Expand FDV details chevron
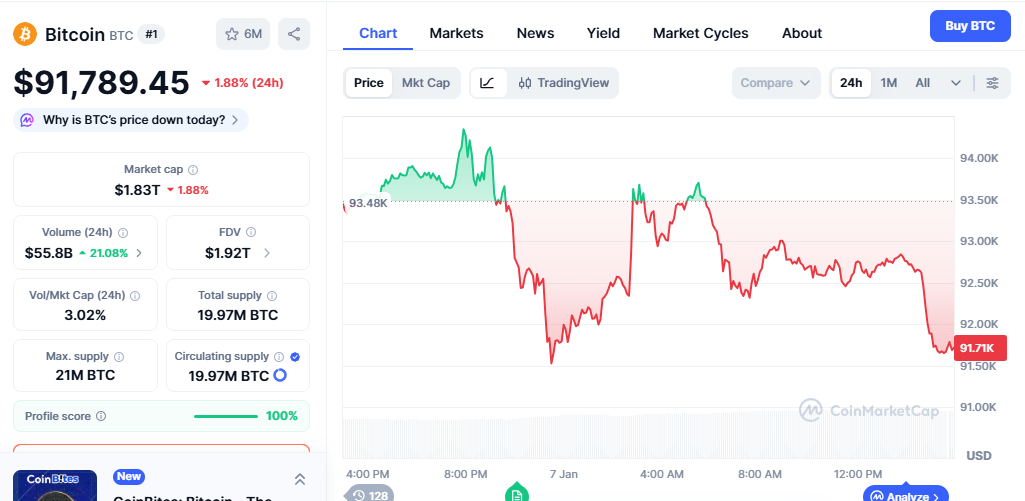Viewport: 1025px width, 501px height. tap(267, 253)
